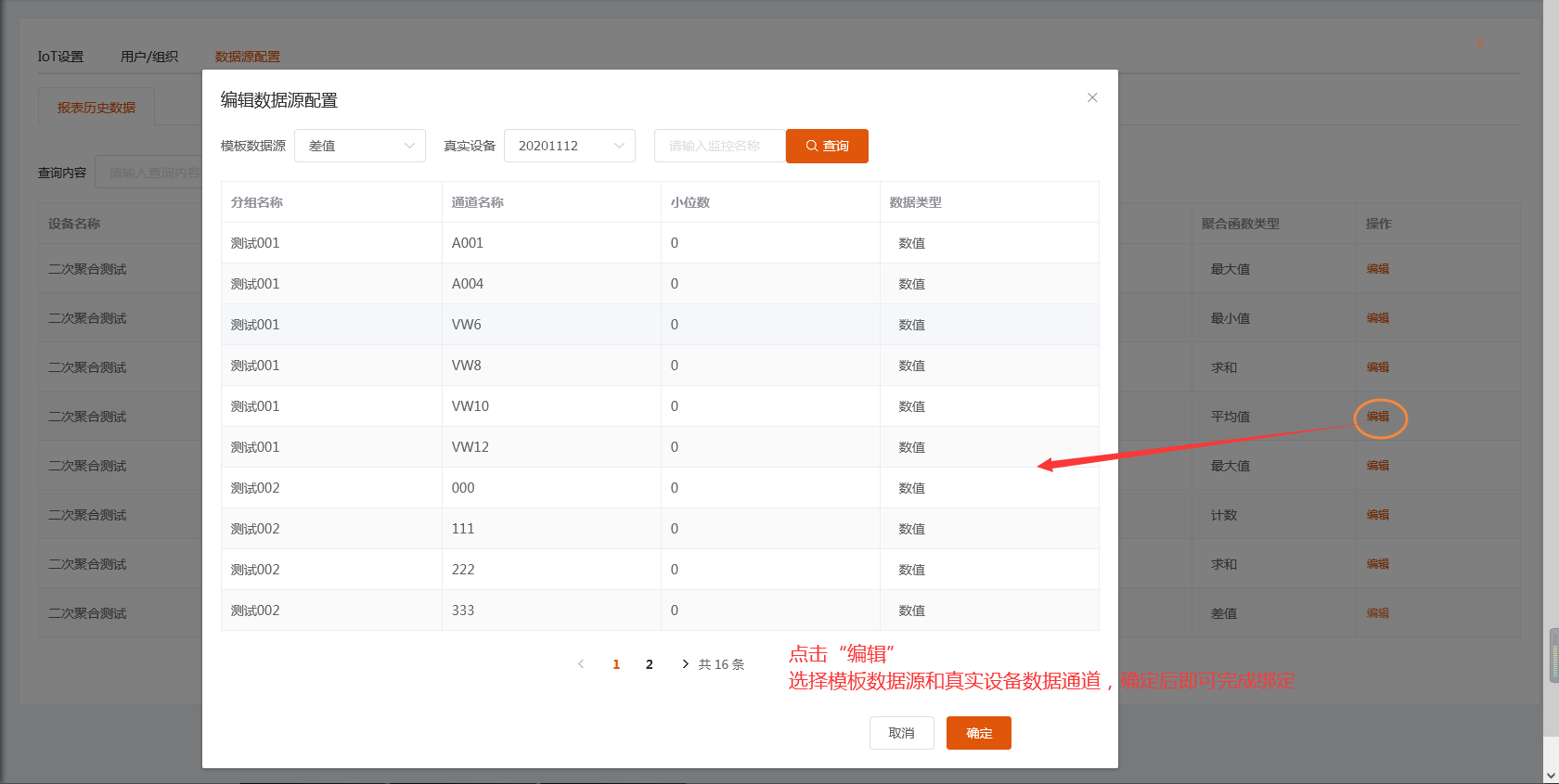The image size is (1559, 784).
Task: Click the orange 确定 confirm button
Action: pos(979,733)
